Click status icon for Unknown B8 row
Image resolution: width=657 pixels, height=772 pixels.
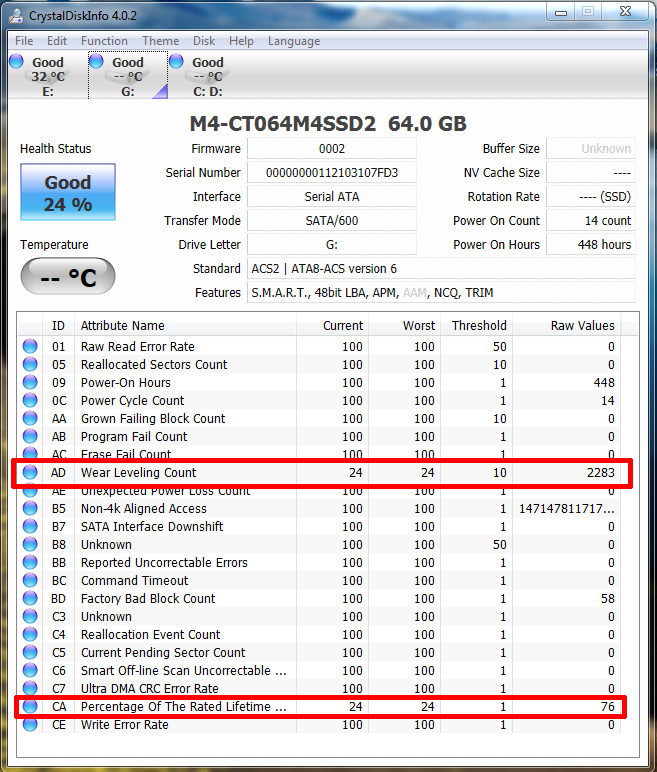30,544
